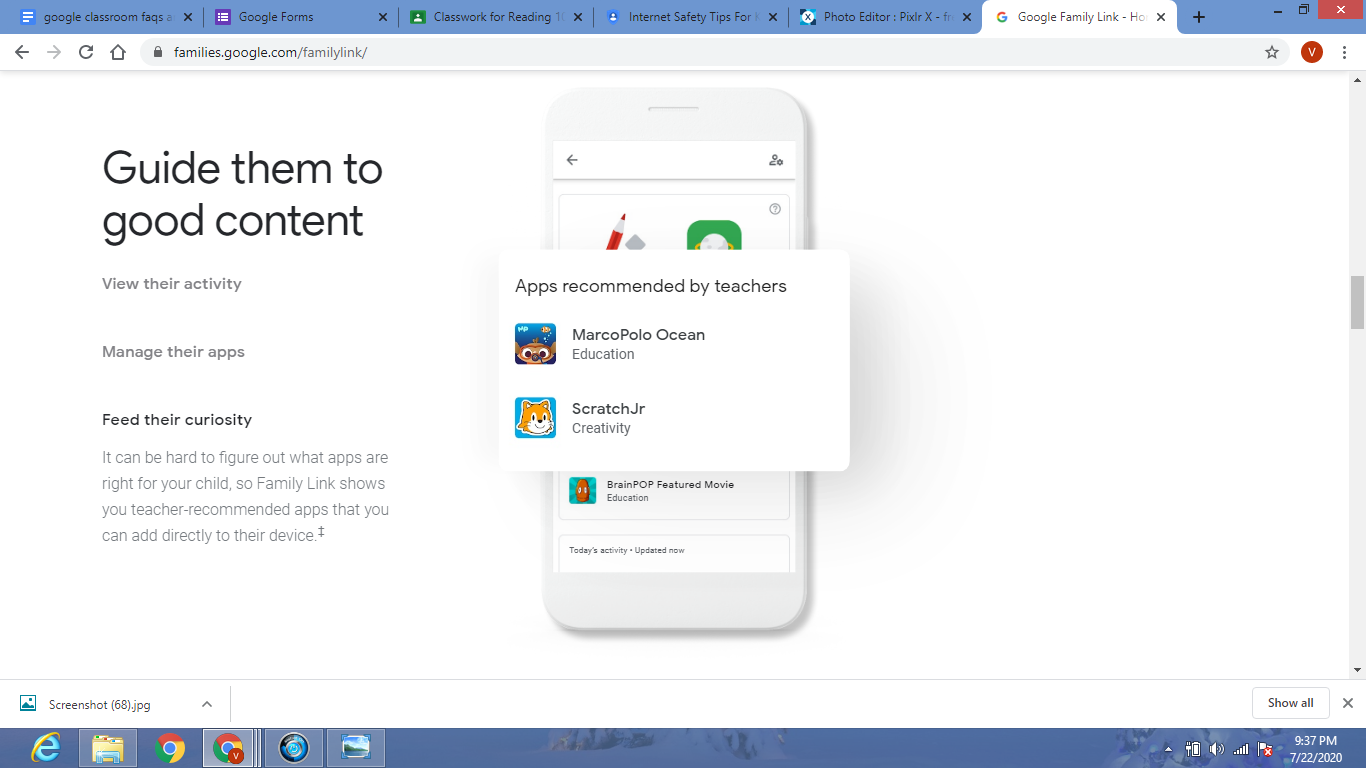
Task: Close the Google Forms tab
Action: pos(382,17)
